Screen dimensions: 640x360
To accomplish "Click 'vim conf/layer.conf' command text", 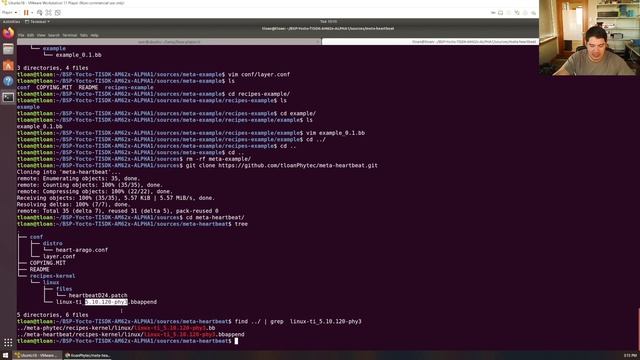I will pos(259,74).
